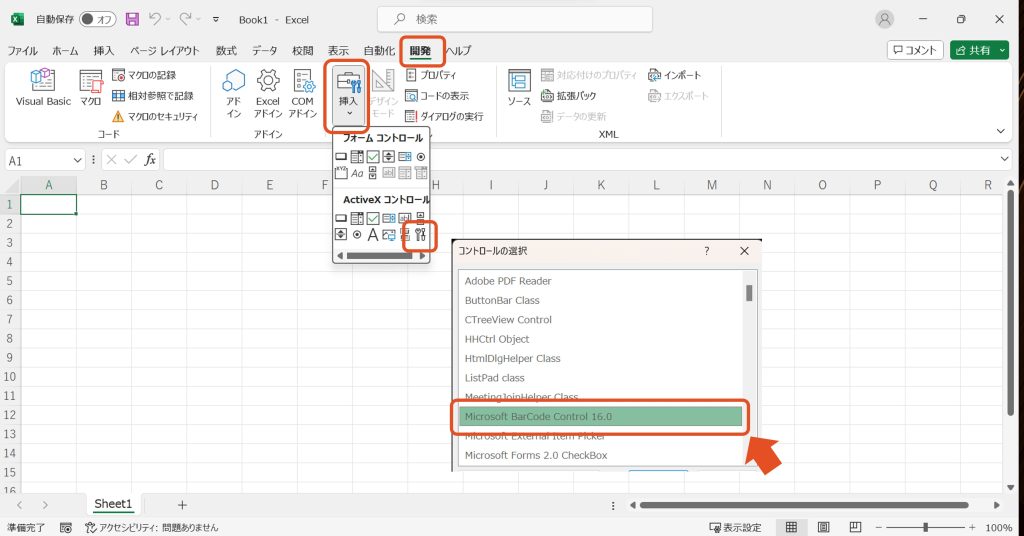Open the Visual Basic editor
Viewport: 1024px width, 536px height.
(43, 88)
